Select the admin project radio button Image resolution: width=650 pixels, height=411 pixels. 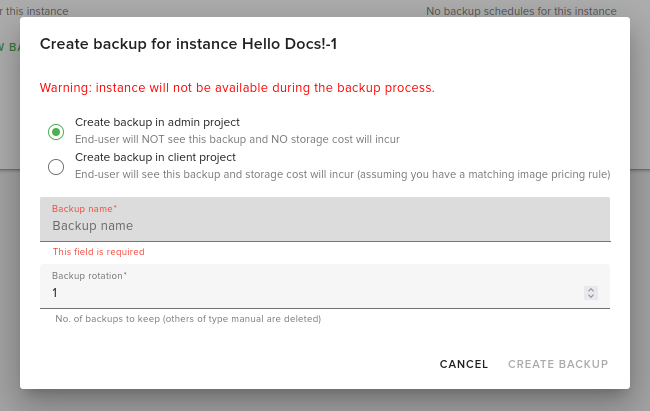56,131
